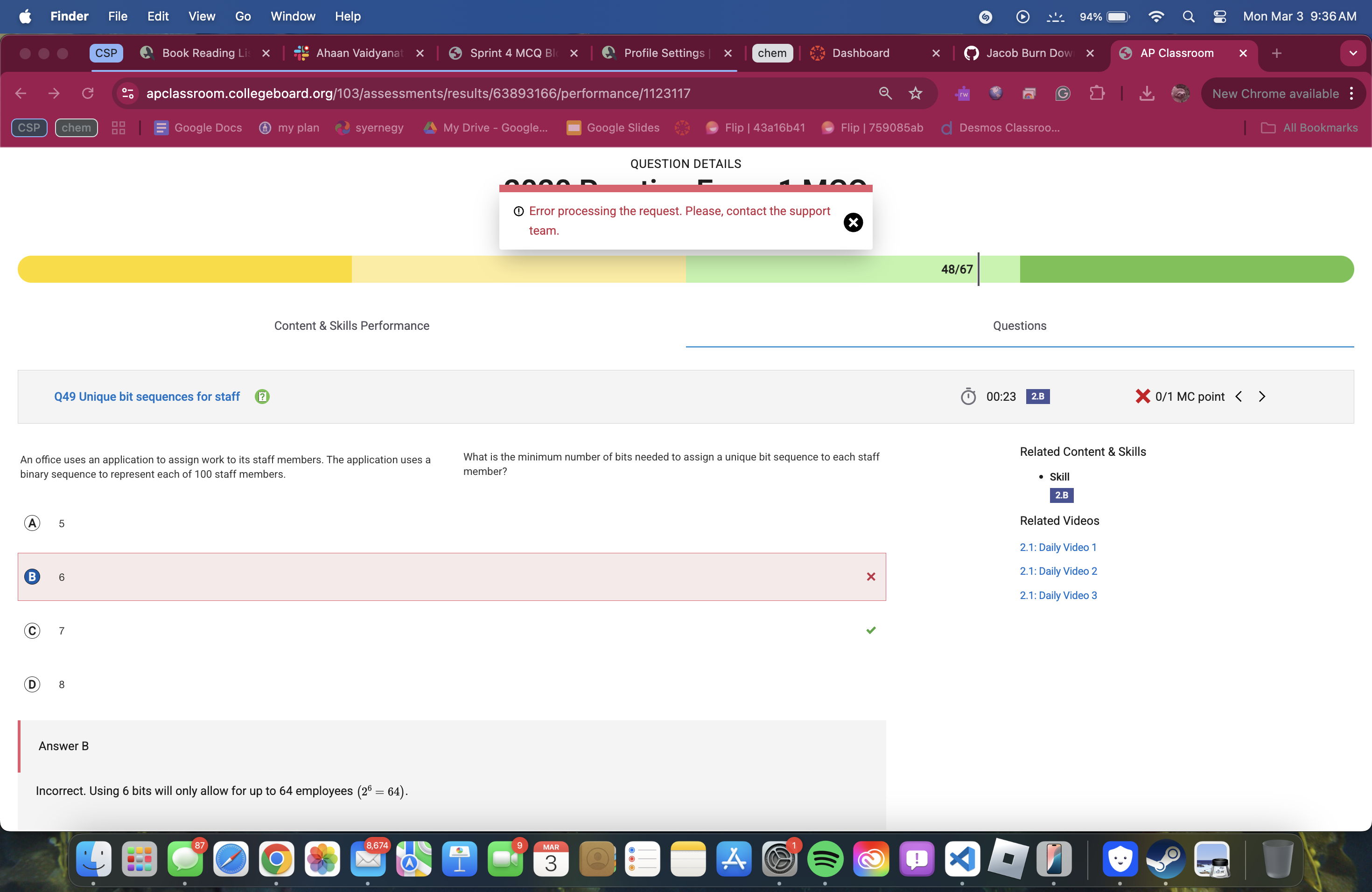
Task: Reload the AP Classroom page
Action: point(88,93)
